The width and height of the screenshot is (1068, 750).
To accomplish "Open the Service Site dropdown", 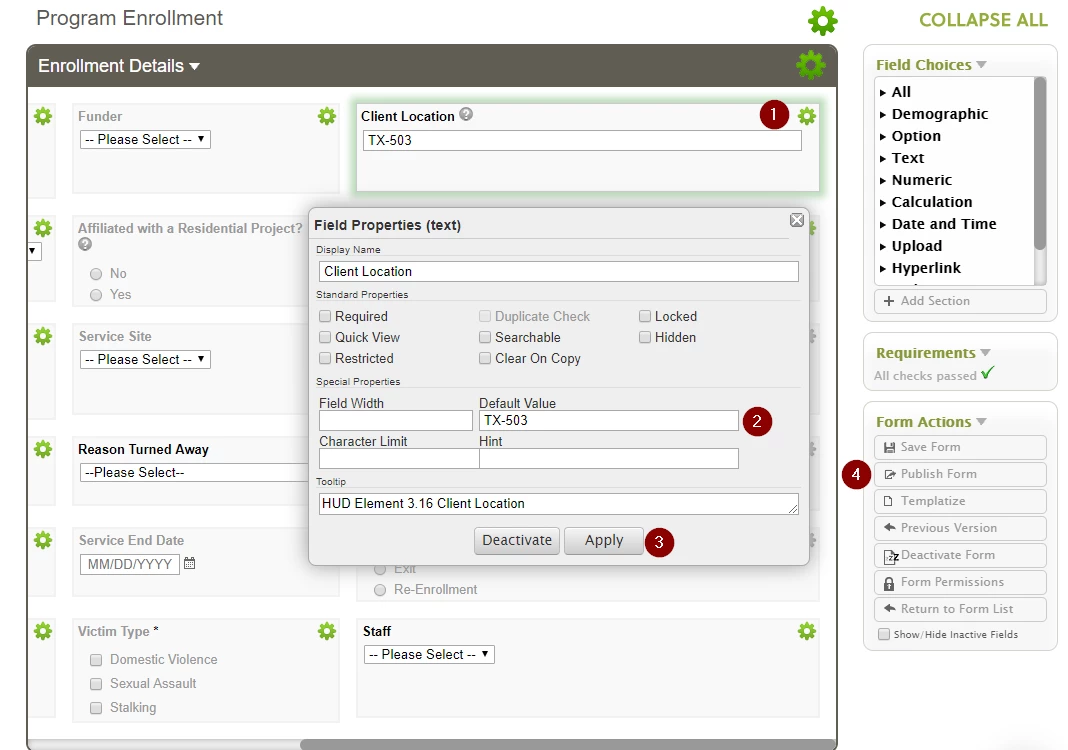I will coord(145,360).
